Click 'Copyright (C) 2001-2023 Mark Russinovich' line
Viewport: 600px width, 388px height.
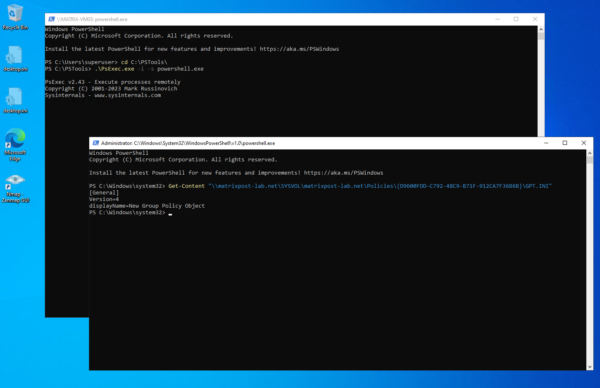(x=111, y=88)
